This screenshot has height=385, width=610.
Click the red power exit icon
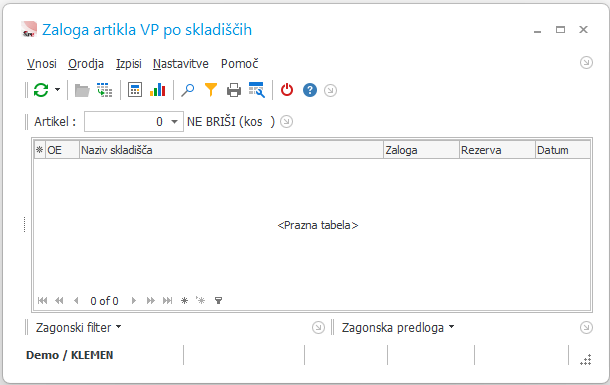(287, 90)
